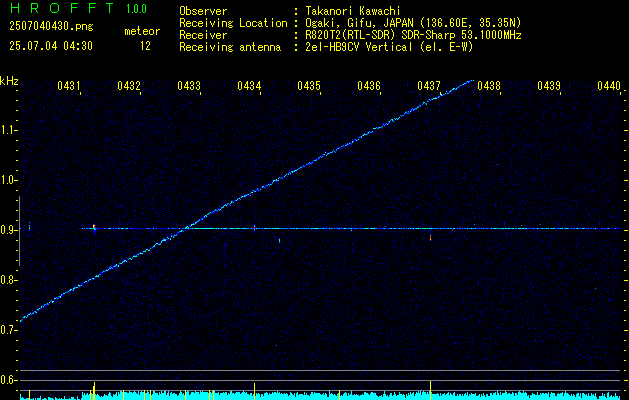Image resolution: width=629 pixels, height=400 pixels.
Task: Click the meteor echo on carrier at 0434
Action: click(x=254, y=228)
